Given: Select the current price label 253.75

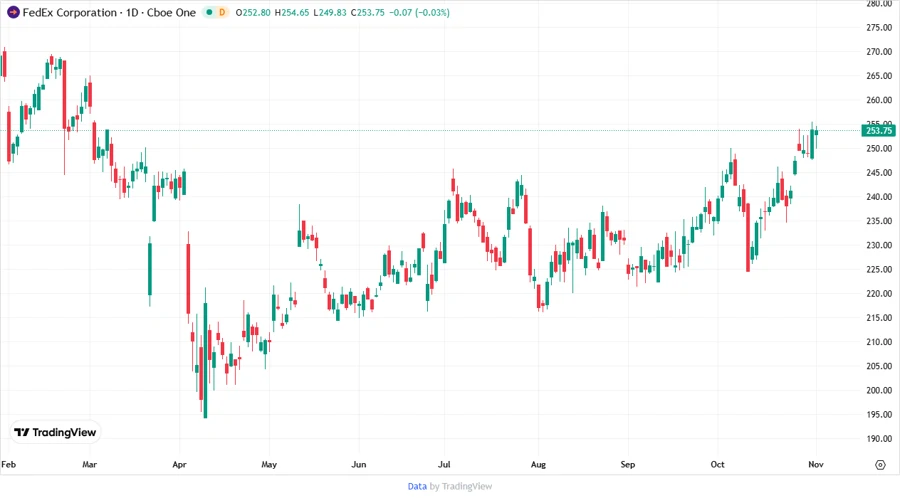Looking at the screenshot, I should (878, 130).
